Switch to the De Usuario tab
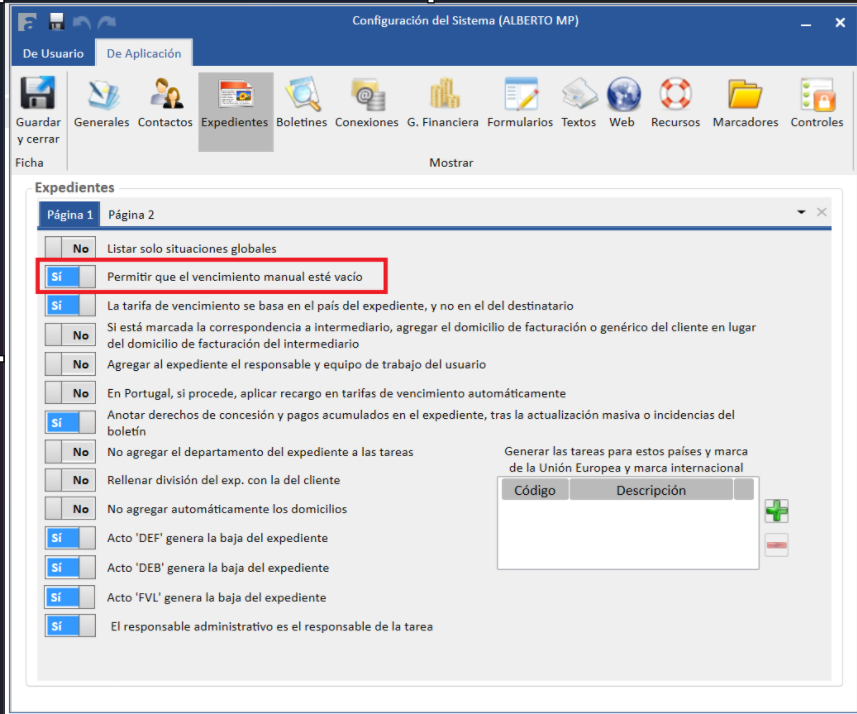 pos(54,54)
